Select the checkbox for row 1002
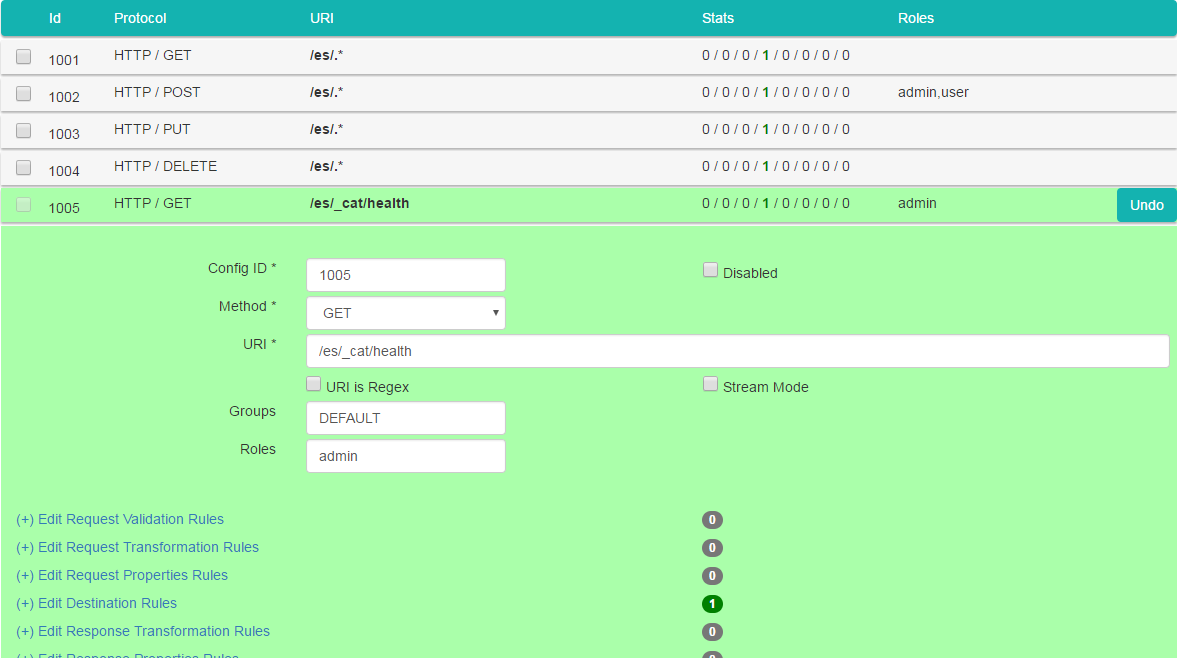This screenshot has width=1177, height=658. (24, 94)
